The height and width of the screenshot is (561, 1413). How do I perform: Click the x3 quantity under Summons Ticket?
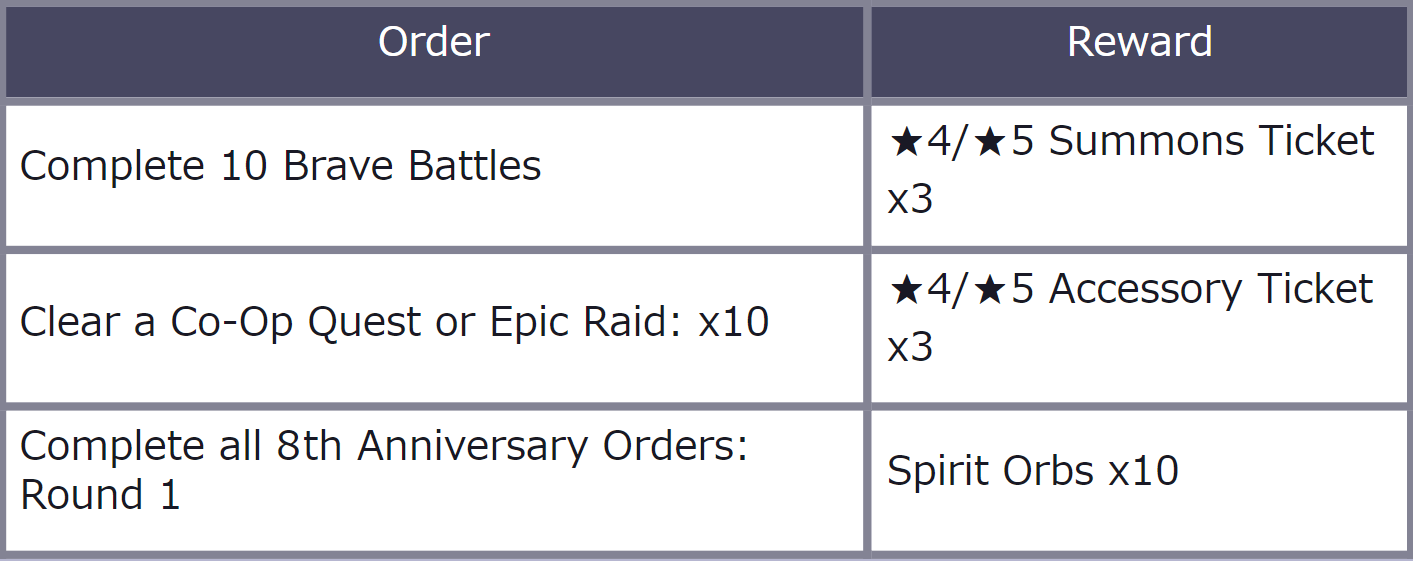[x=910, y=200]
